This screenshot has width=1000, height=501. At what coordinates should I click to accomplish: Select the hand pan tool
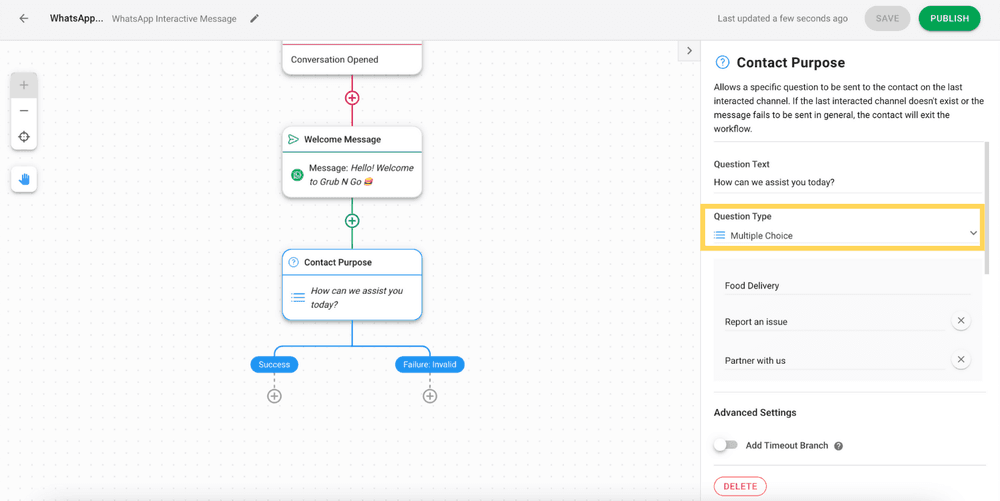(x=24, y=179)
